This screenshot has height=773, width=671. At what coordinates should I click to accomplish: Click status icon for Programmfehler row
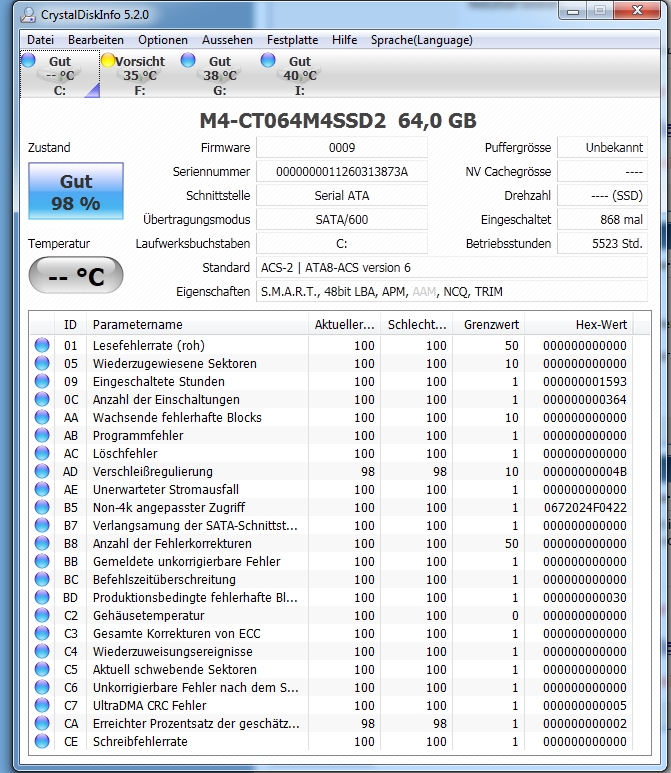click(42, 435)
